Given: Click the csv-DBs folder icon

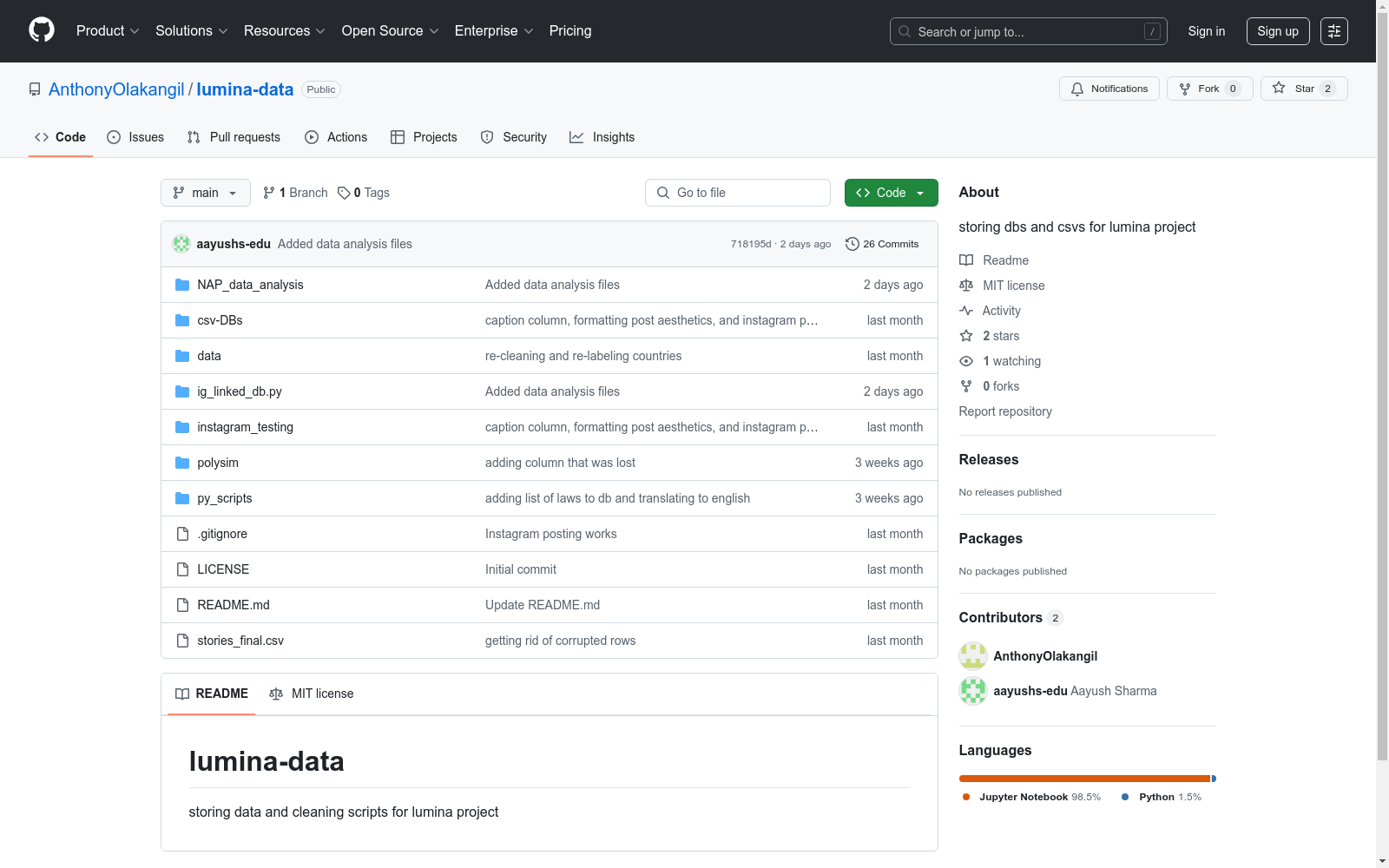Looking at the screenshot, I should [182, 320].
